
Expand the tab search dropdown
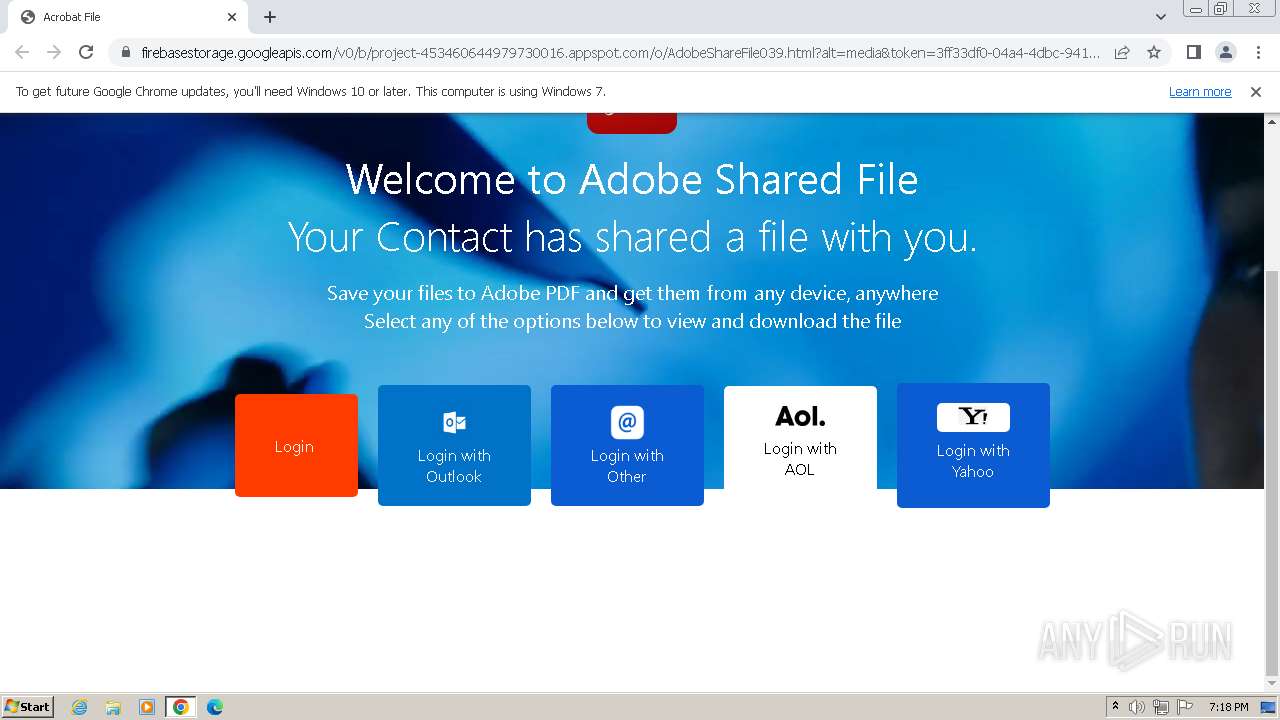[1161, 17]
